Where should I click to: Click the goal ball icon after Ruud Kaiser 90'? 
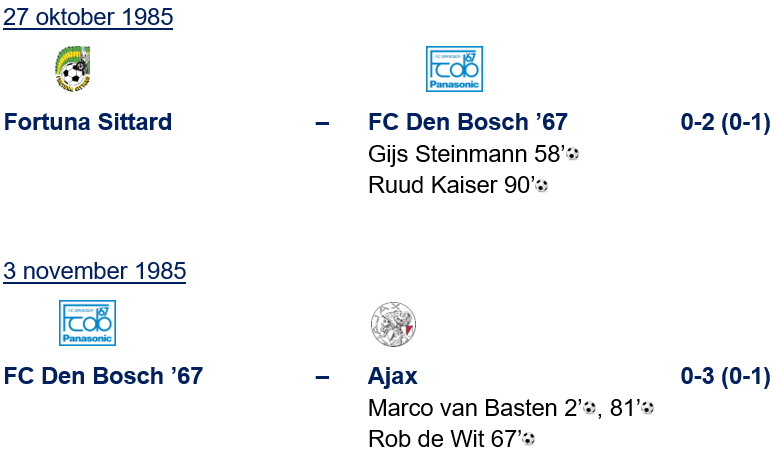[x=542, y=186]
